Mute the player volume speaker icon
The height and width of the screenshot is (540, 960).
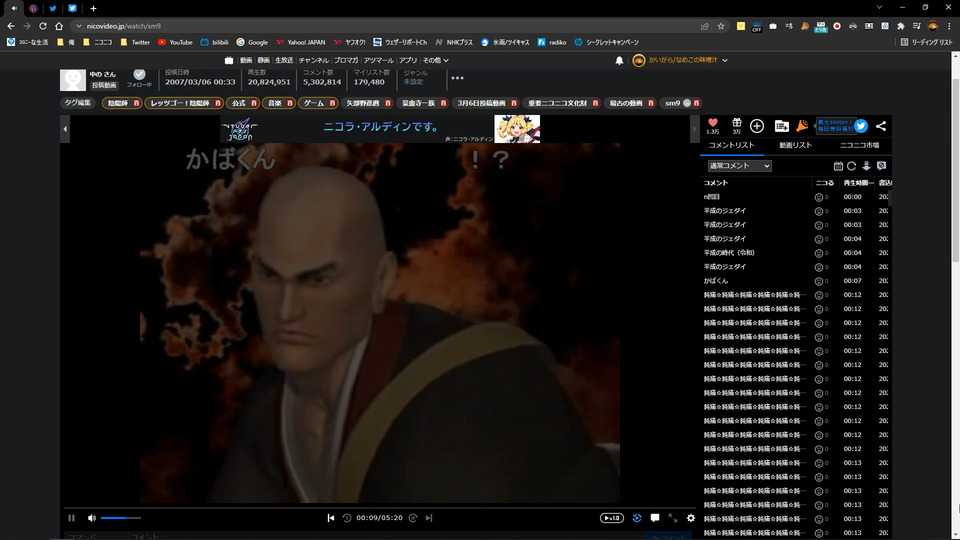tap(92, 518)
